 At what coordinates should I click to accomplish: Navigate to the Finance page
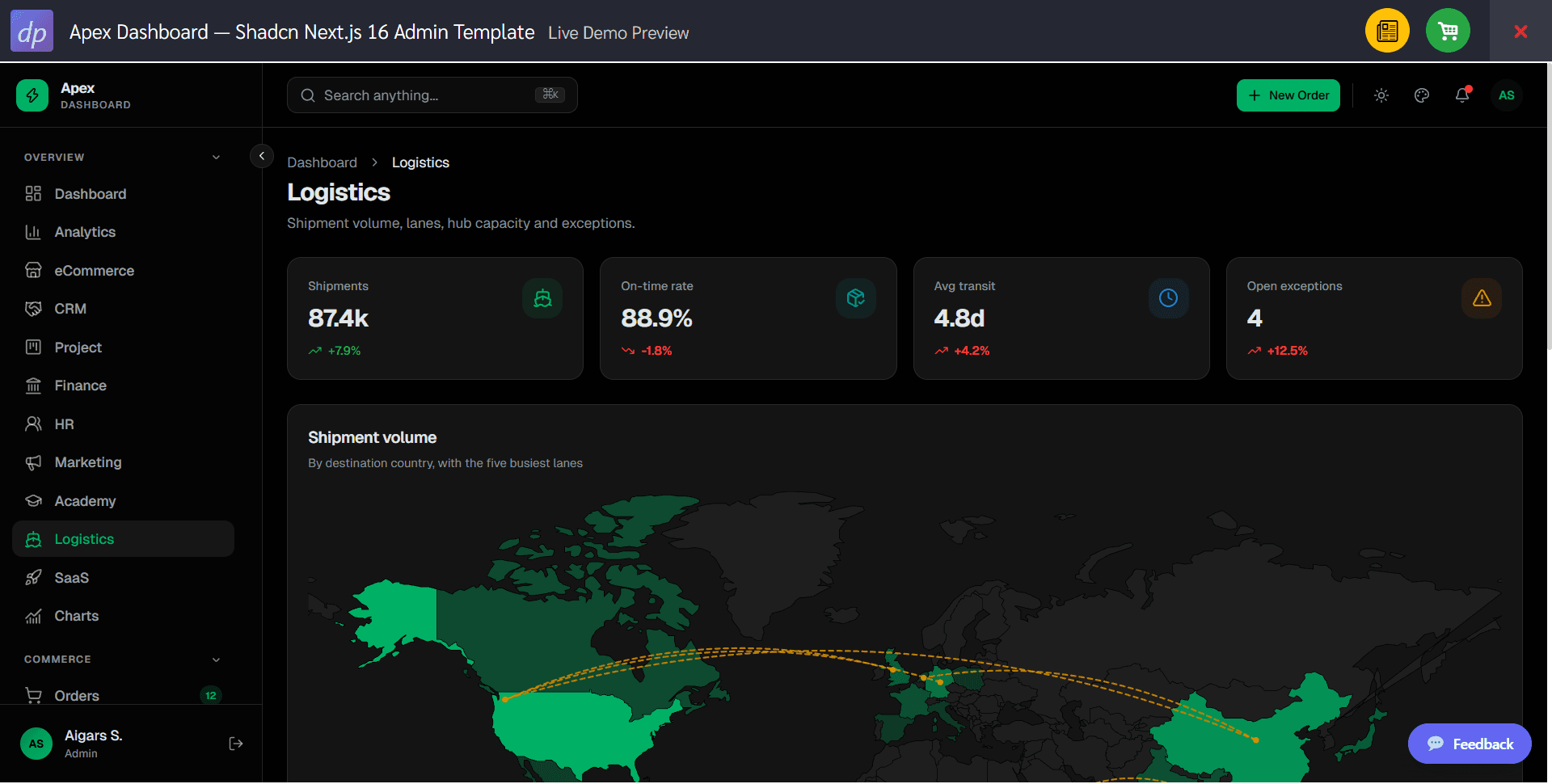click(x=123, y=386)
